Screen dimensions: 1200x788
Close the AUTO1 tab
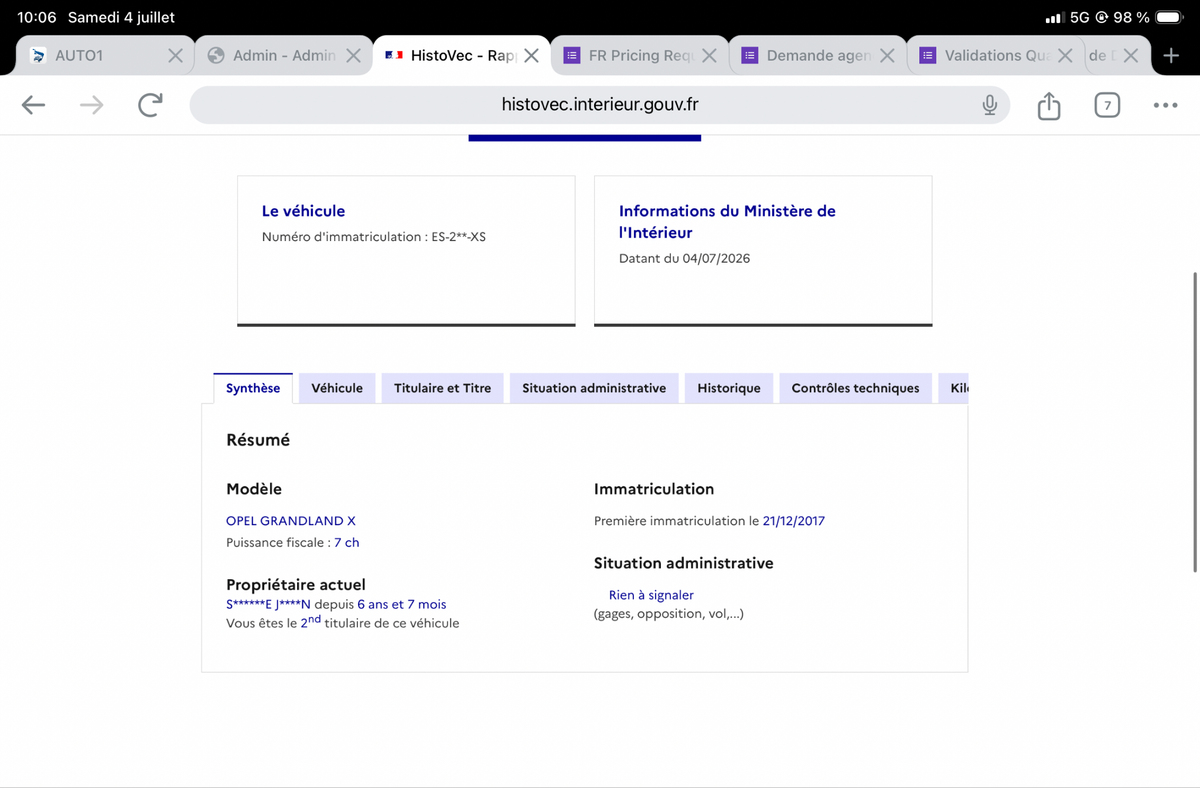(x=175, y=56)
